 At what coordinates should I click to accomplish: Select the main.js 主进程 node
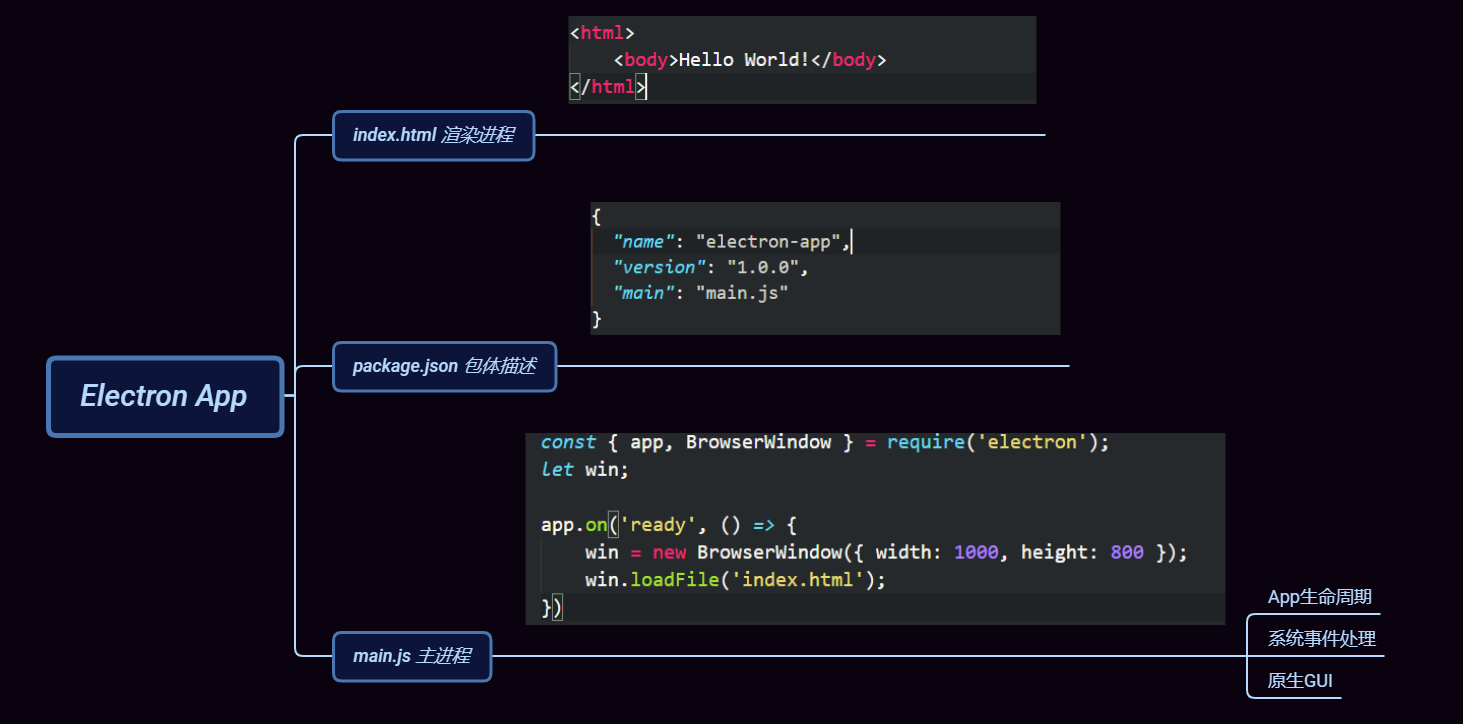click(411, 656)
